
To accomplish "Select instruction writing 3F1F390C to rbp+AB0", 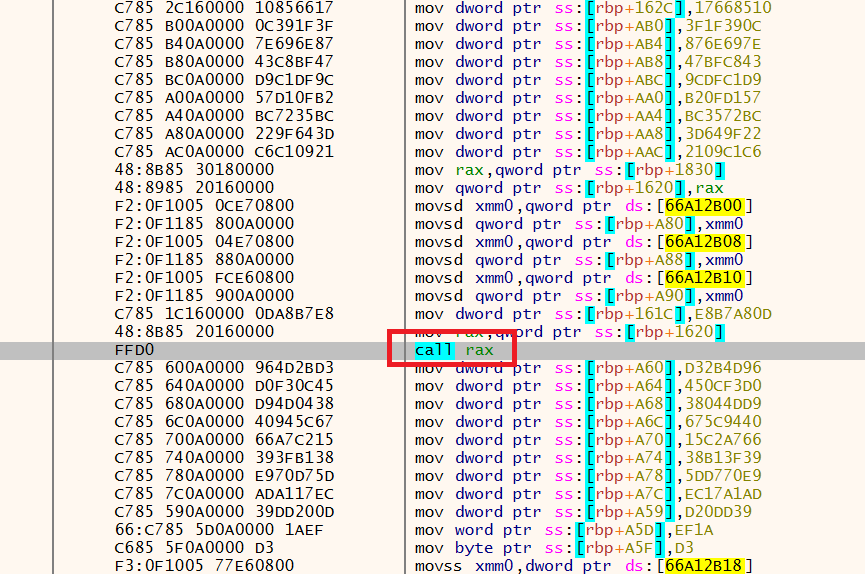I will [588, 26].
